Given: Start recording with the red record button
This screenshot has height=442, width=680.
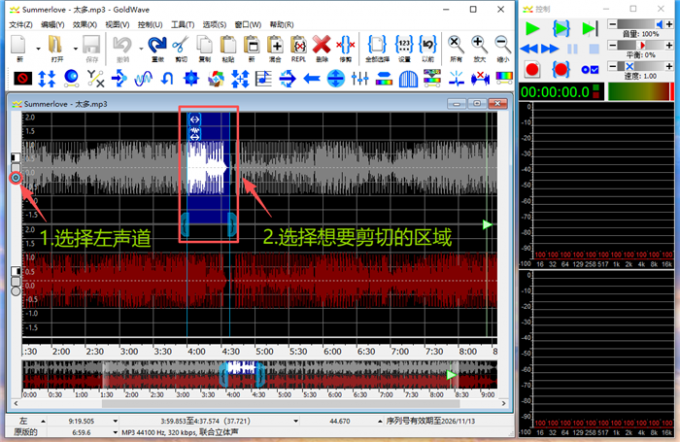Looking at the screenshot, I should [532, 68].
